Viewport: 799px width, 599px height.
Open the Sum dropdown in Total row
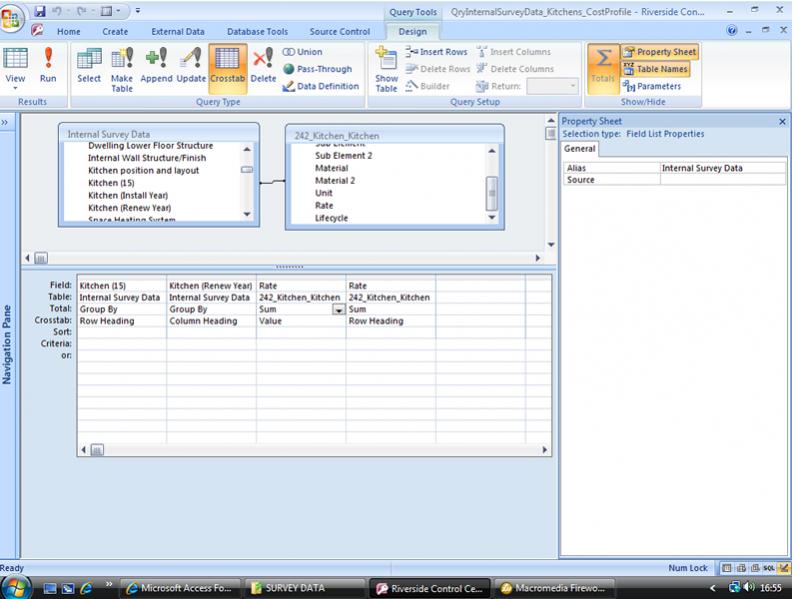339,310
